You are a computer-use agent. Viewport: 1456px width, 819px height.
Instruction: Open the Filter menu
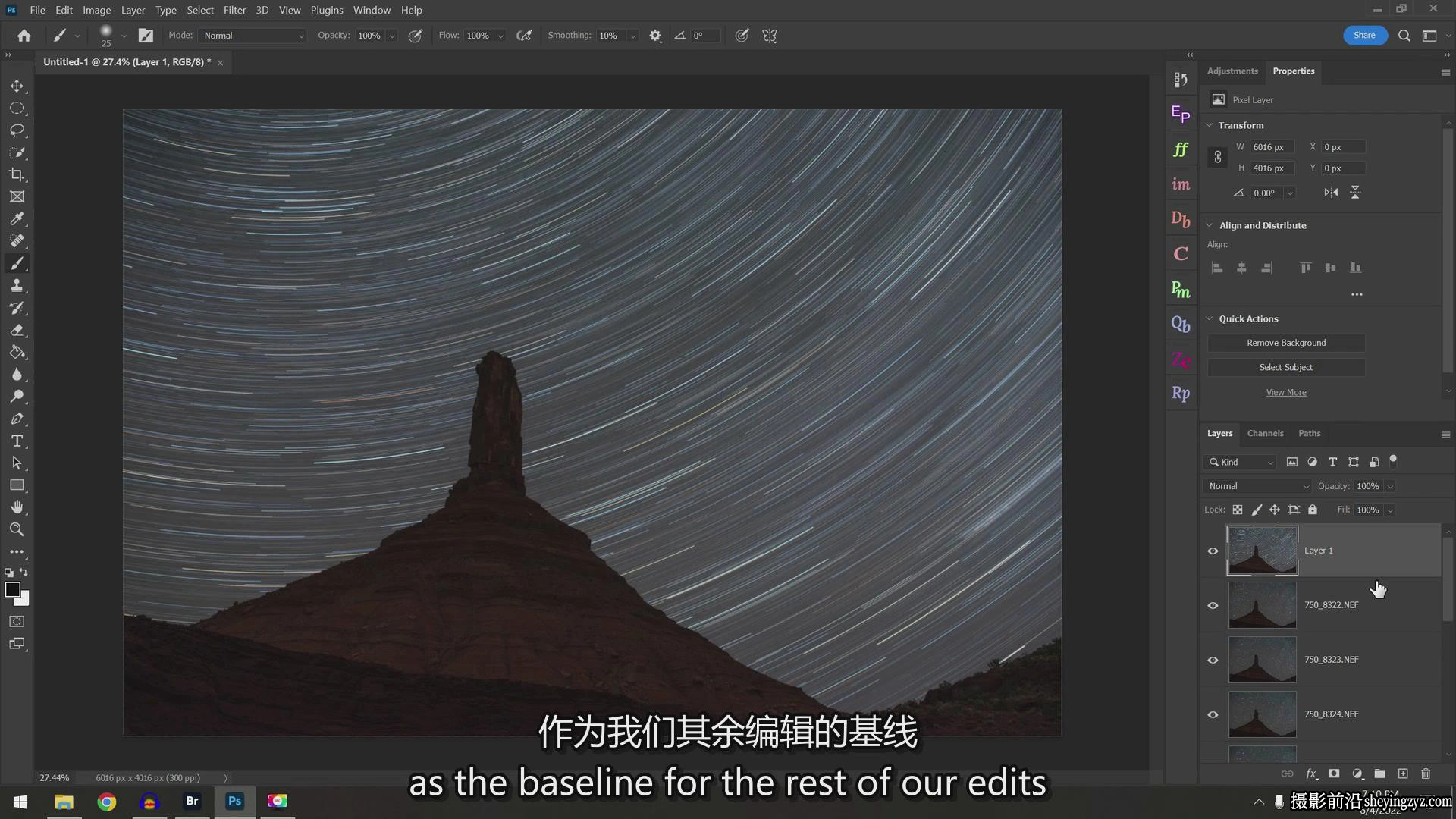pos(234,10)
